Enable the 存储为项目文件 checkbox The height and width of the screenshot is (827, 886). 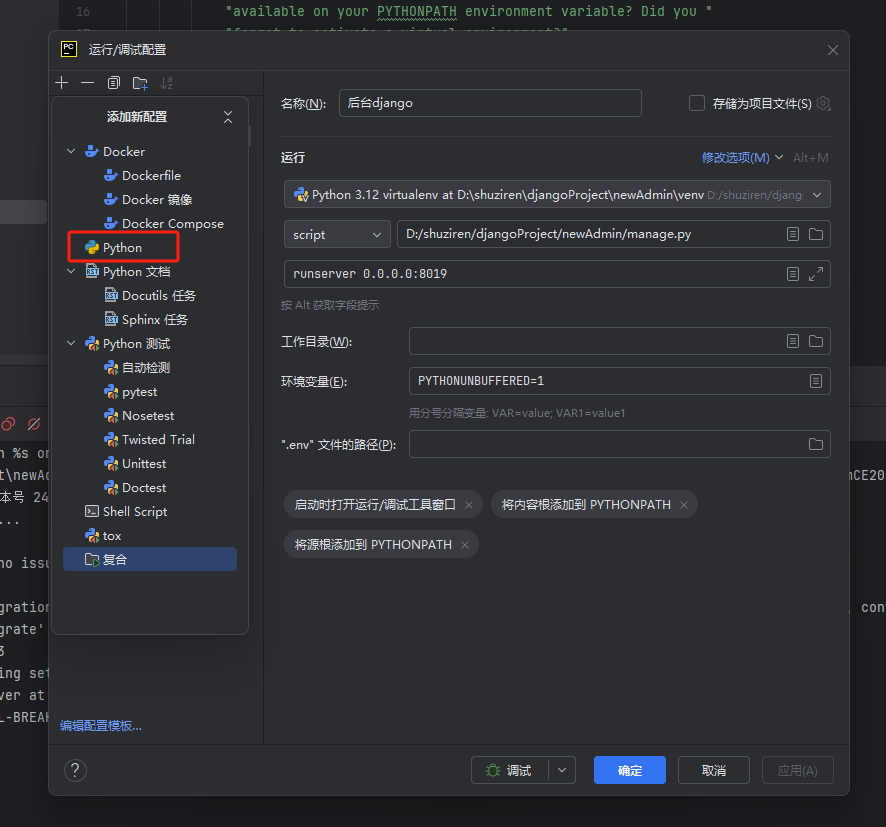click(x=697, y=103)
